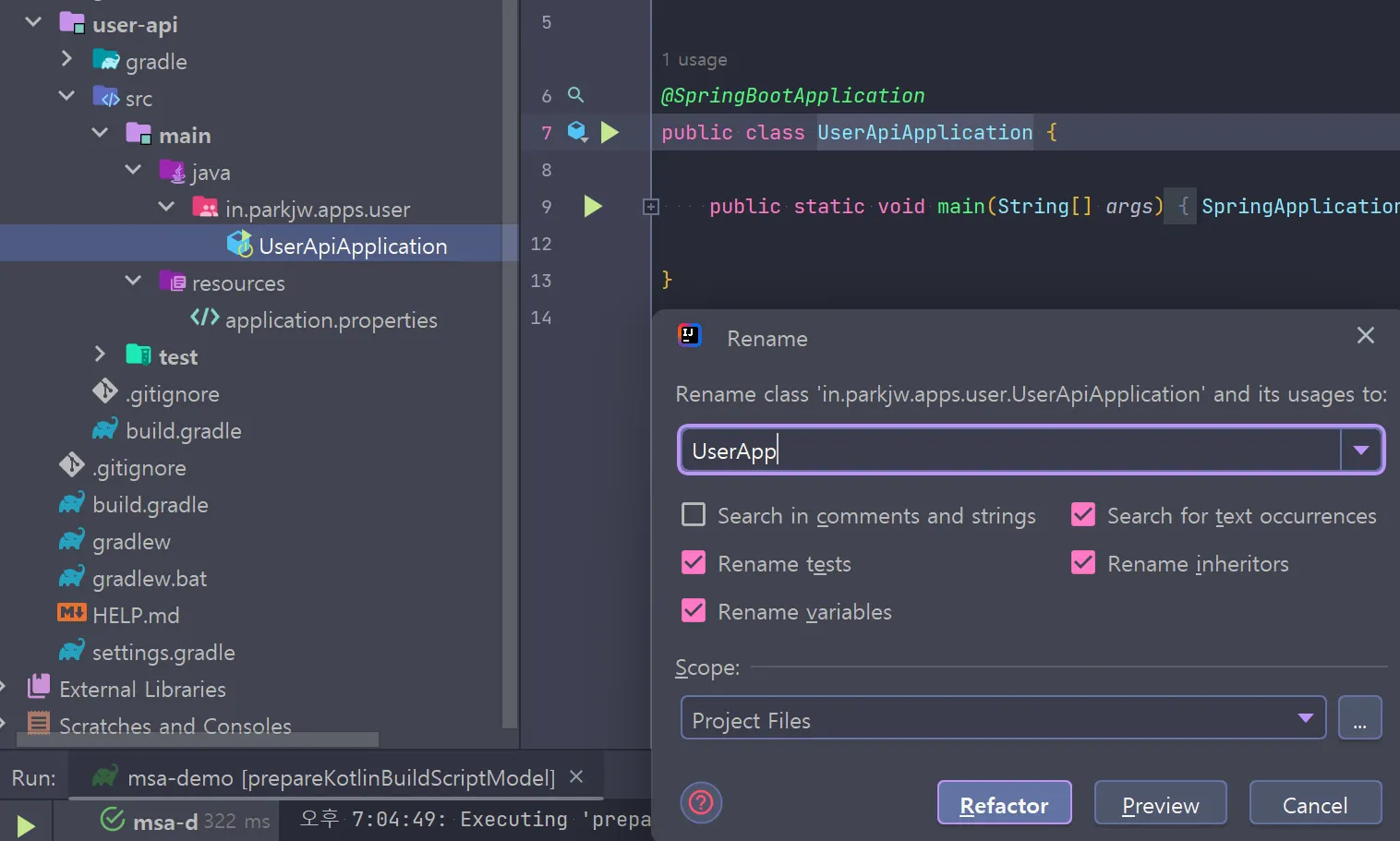This screenshot has height=841, width=1400.
Task: Collapse the src folder node
Action: [x=66, y=95]
